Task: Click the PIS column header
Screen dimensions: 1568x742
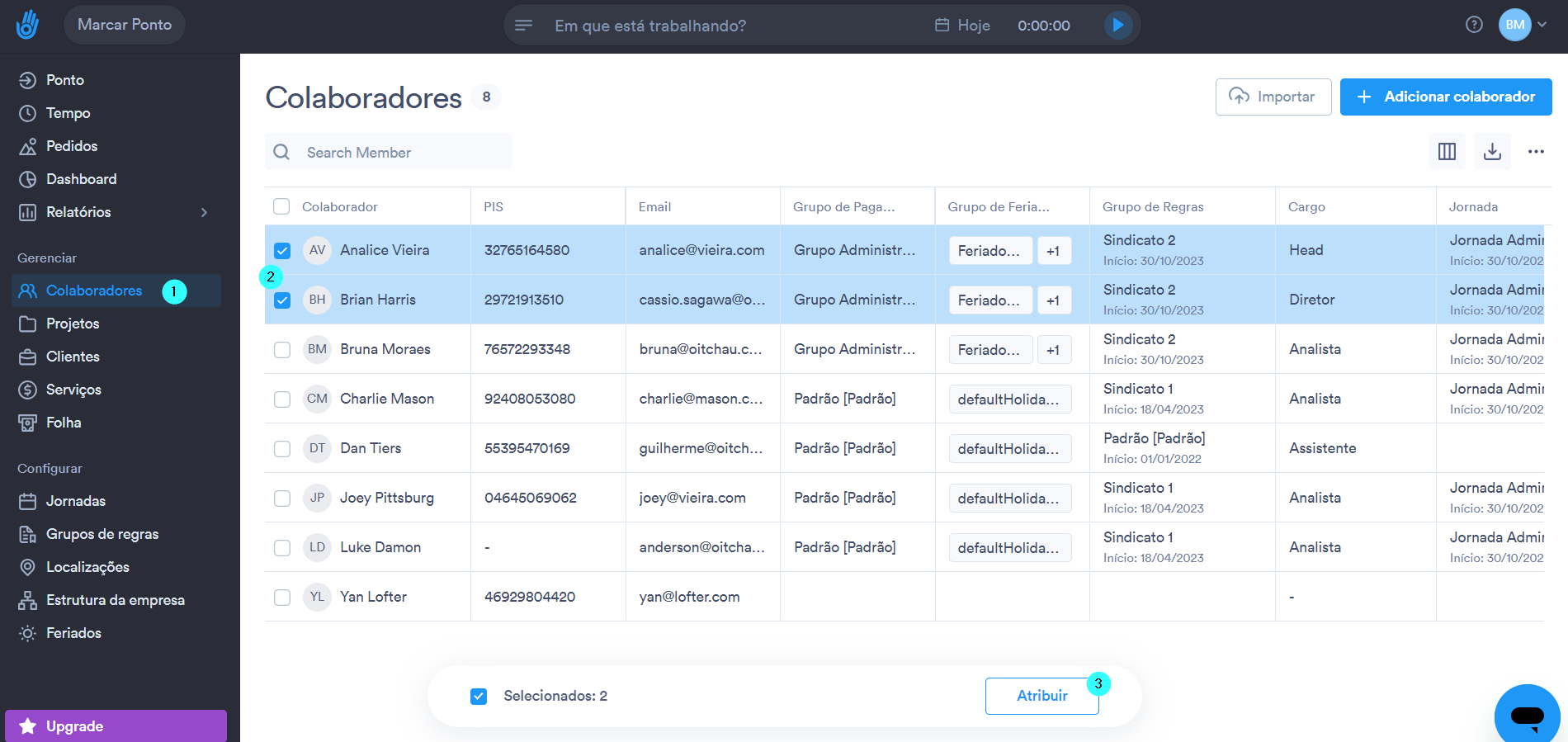Action: [494, 206]
